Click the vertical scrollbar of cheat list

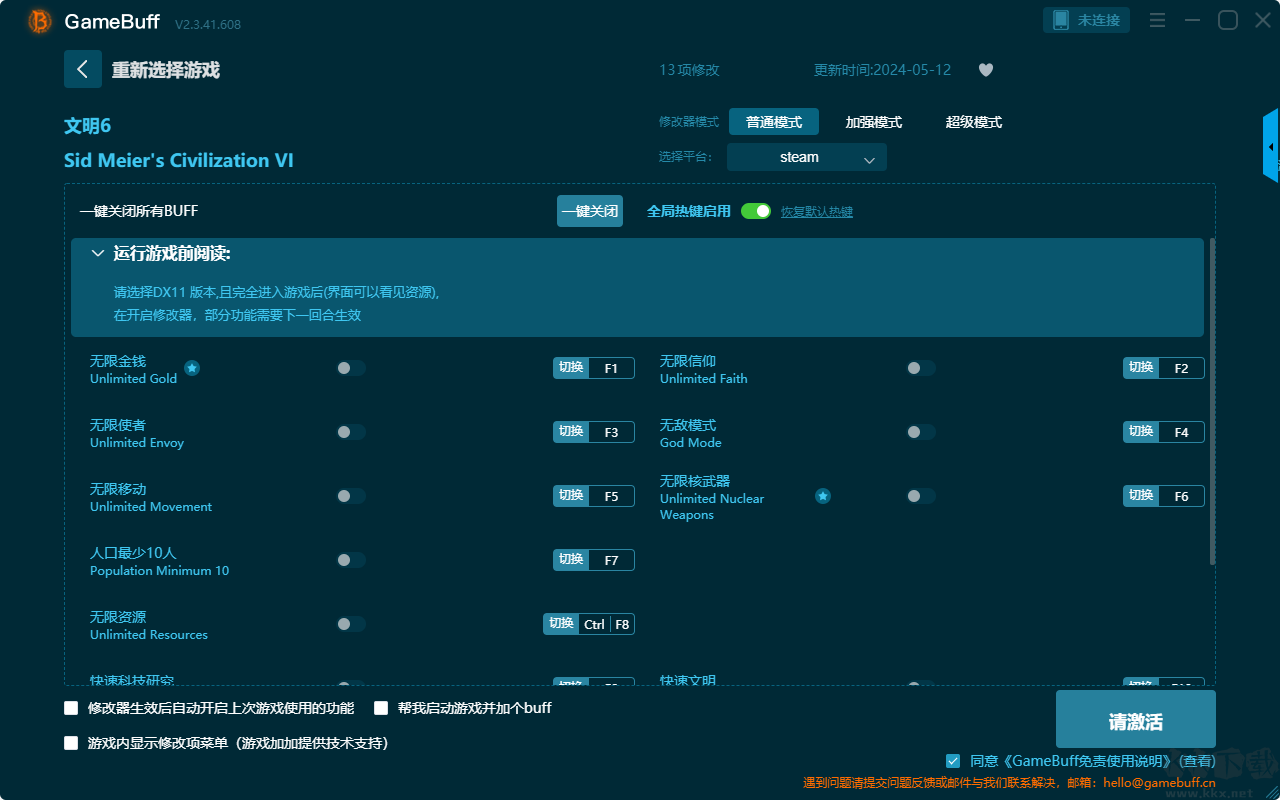tap(1213, 402)
